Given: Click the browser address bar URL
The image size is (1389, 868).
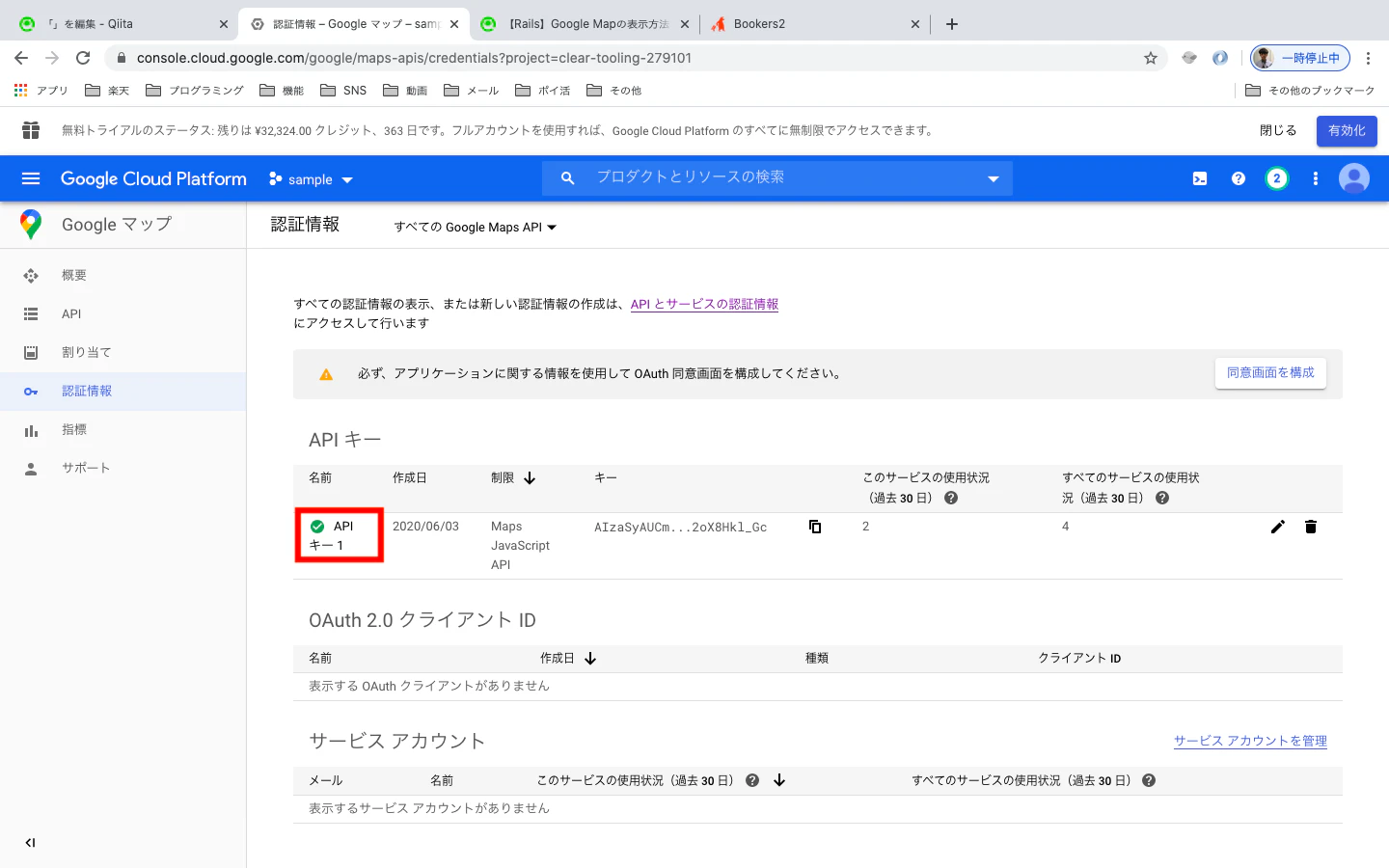Looking at the screenshot, I should 414,58.
